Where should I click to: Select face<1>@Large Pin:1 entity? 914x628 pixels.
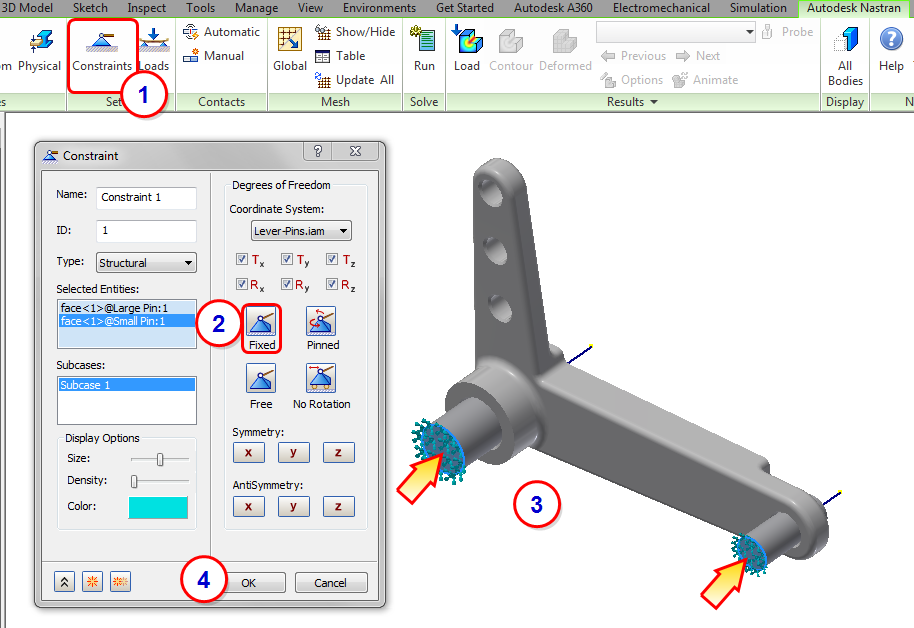(x=127, y=308)
